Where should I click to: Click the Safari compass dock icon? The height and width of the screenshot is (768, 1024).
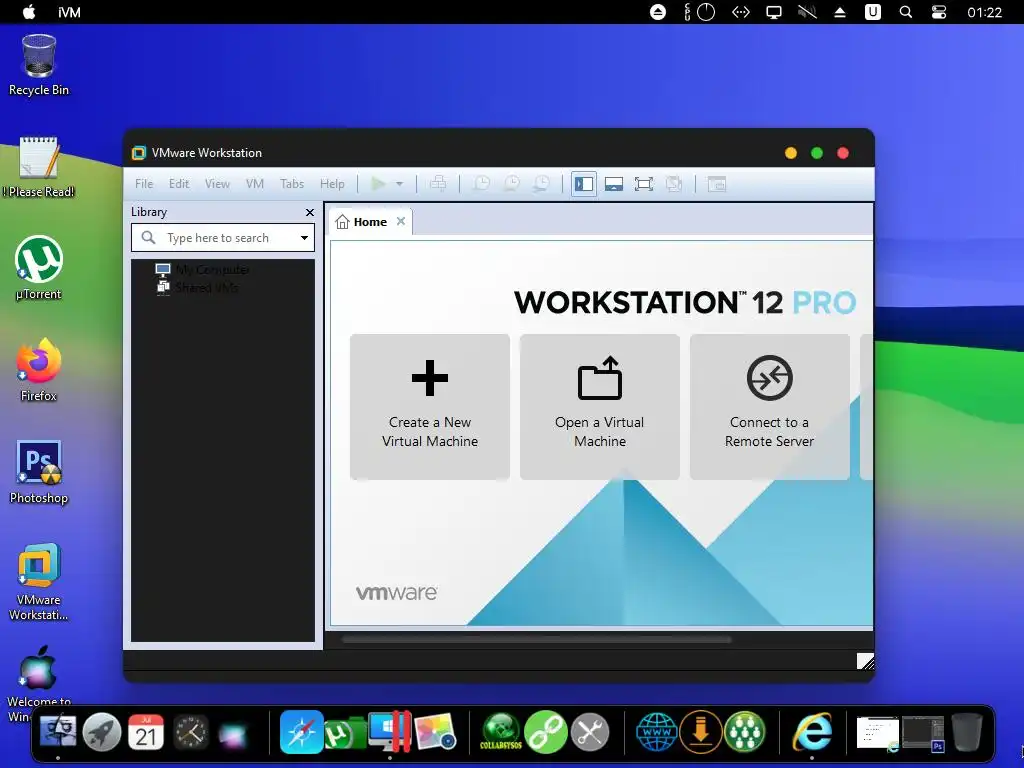click(x=302, y=732)
